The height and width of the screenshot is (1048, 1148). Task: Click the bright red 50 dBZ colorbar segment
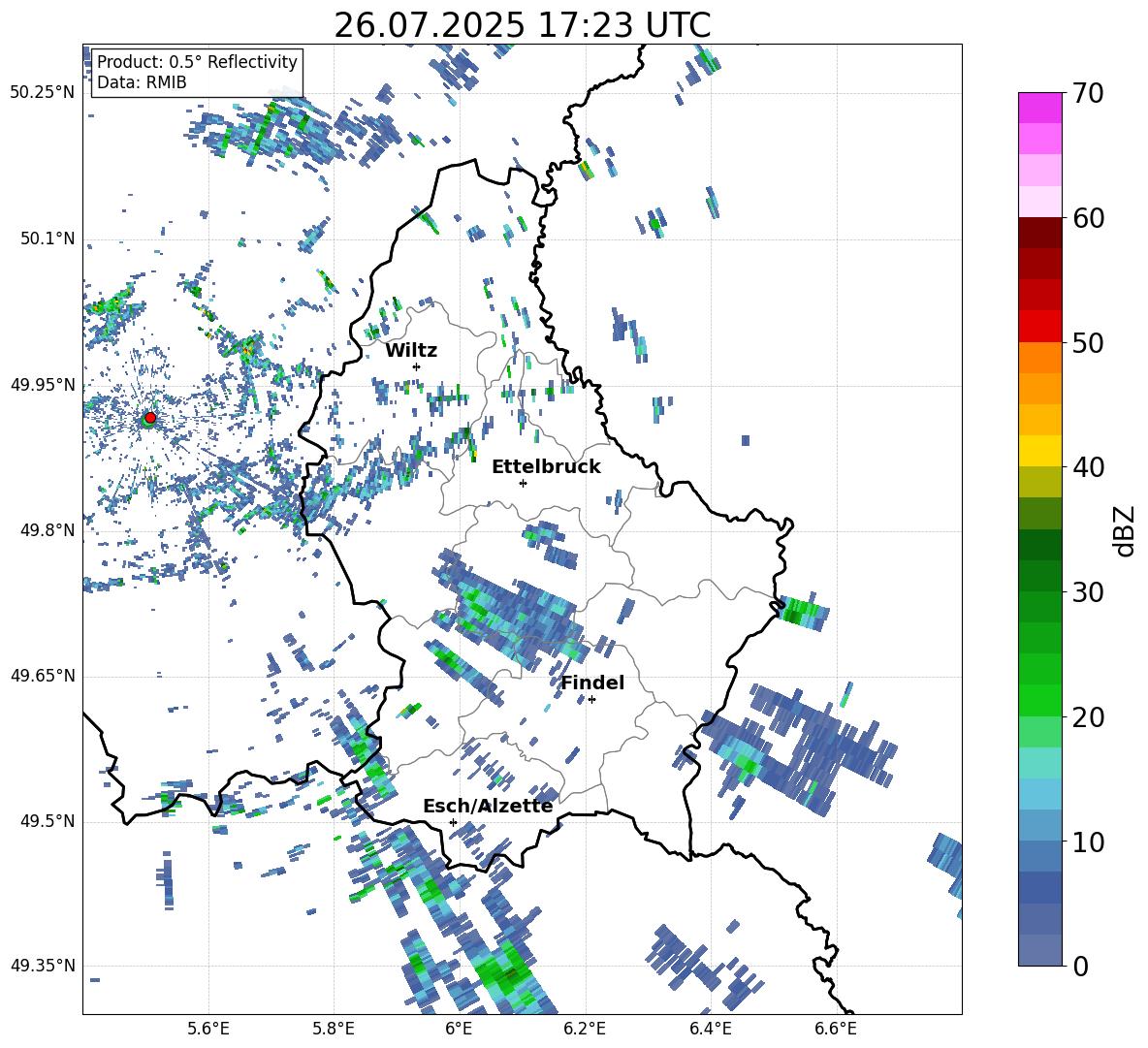point(1039,327)
